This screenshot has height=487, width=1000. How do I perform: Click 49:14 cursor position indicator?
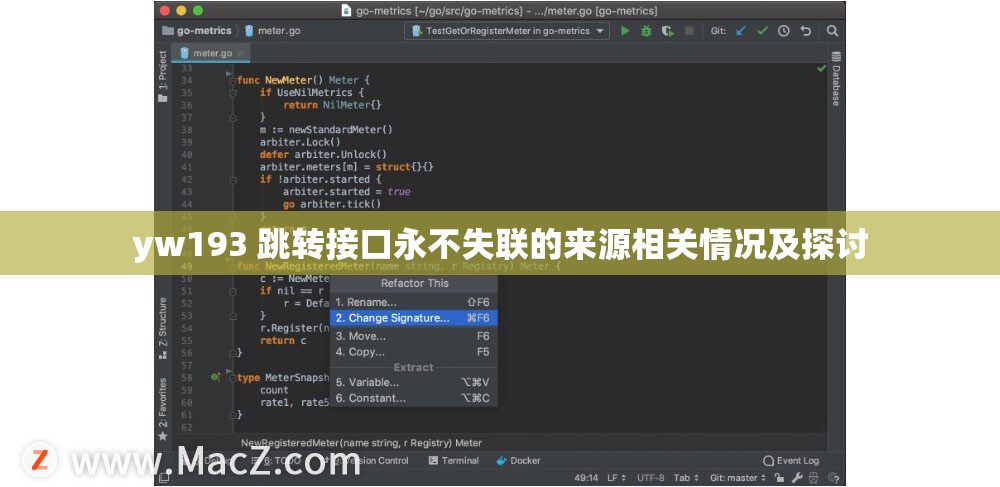point(586,477)
